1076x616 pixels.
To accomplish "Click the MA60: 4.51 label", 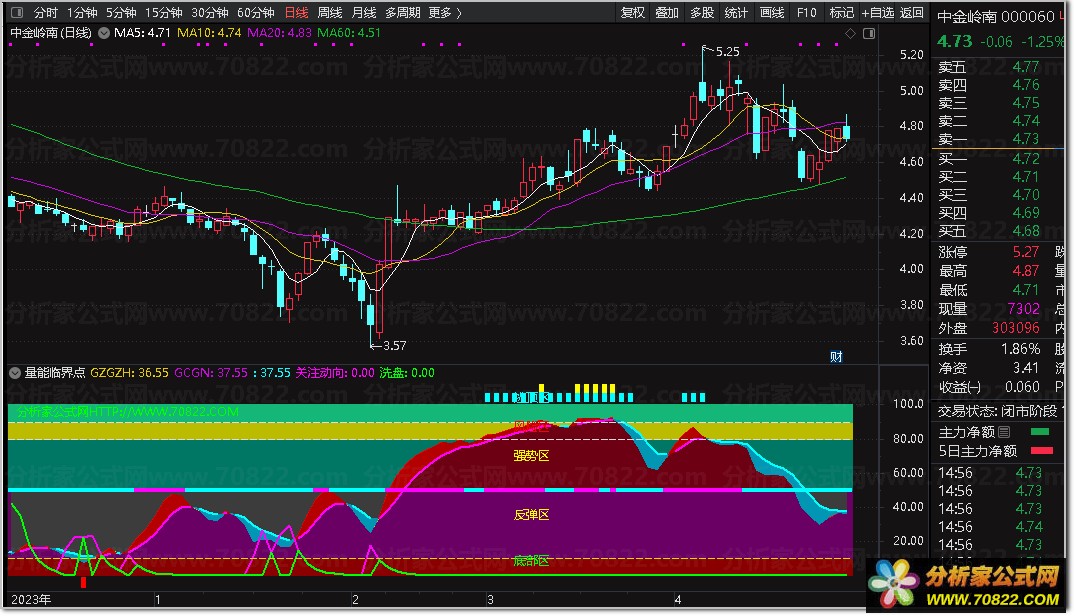I will point(349,33).
